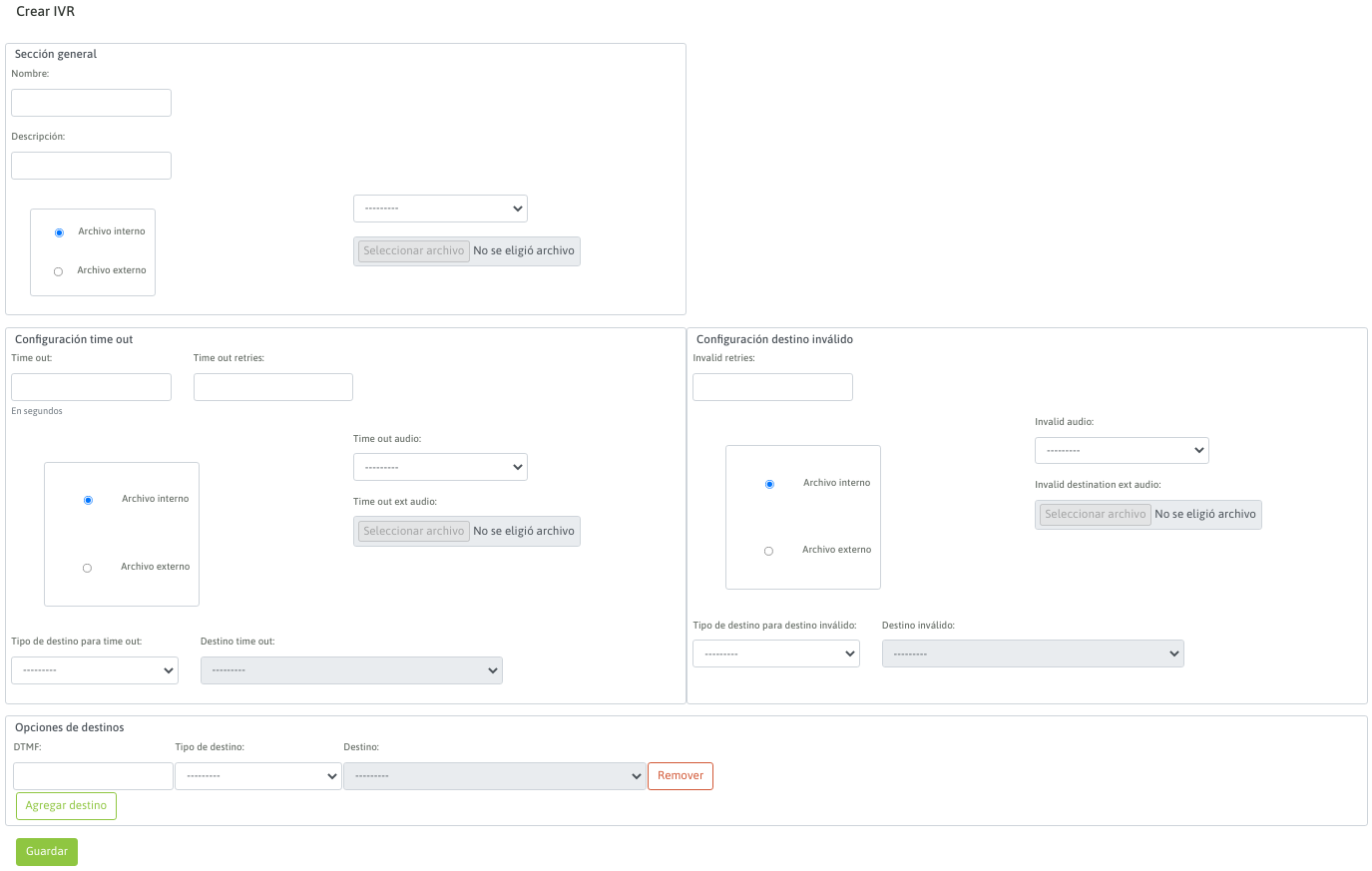Viewport: 1372px width, 871px height.
Task: Click the Remover button
Action: coord(681,776)
